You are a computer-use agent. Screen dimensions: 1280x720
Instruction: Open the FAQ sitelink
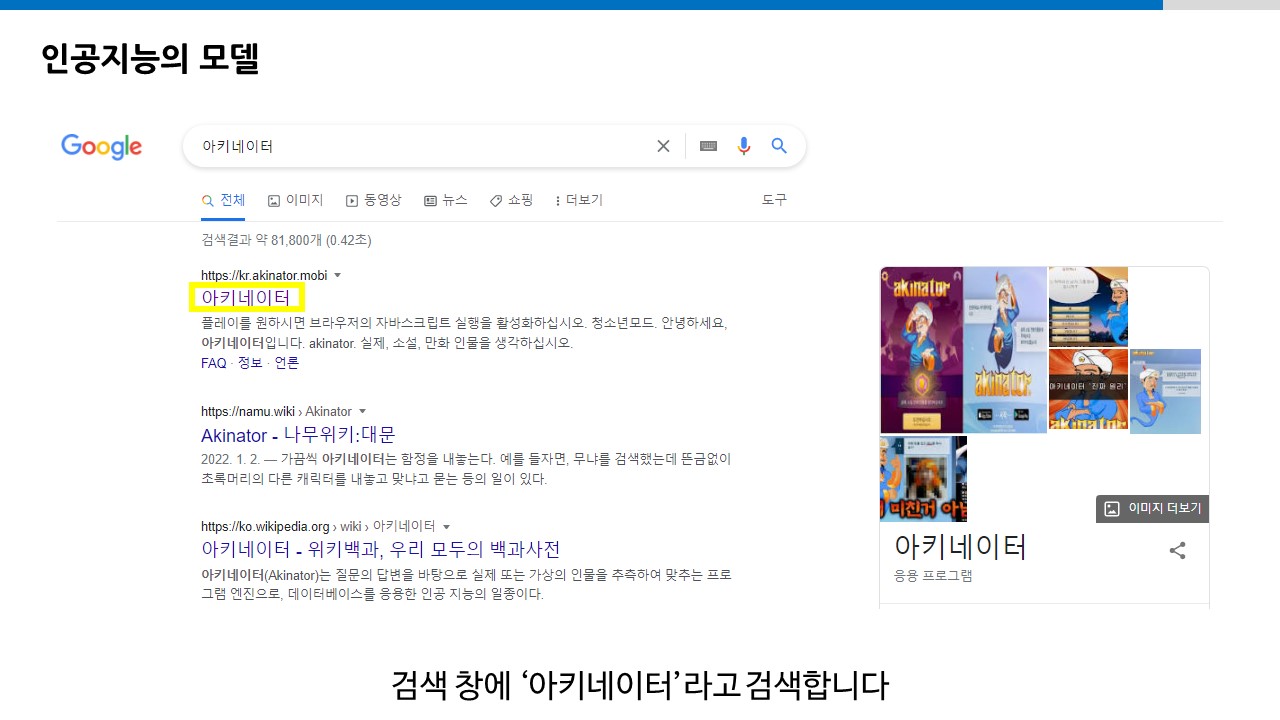tap(214, 363)
